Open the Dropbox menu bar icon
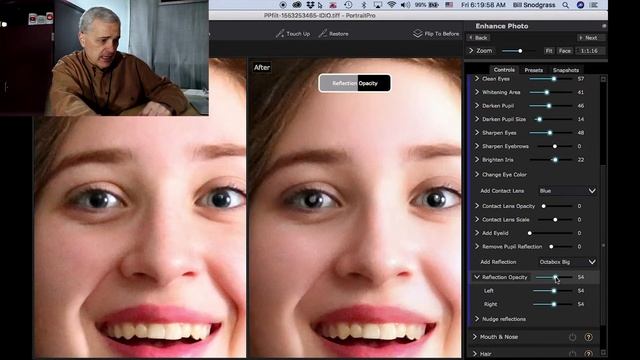 click(311, 5)
